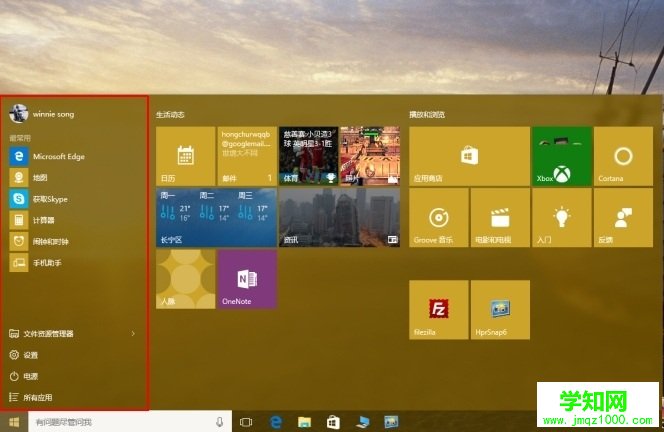Open the weather tile for 长宁区

tap(216, 217)
